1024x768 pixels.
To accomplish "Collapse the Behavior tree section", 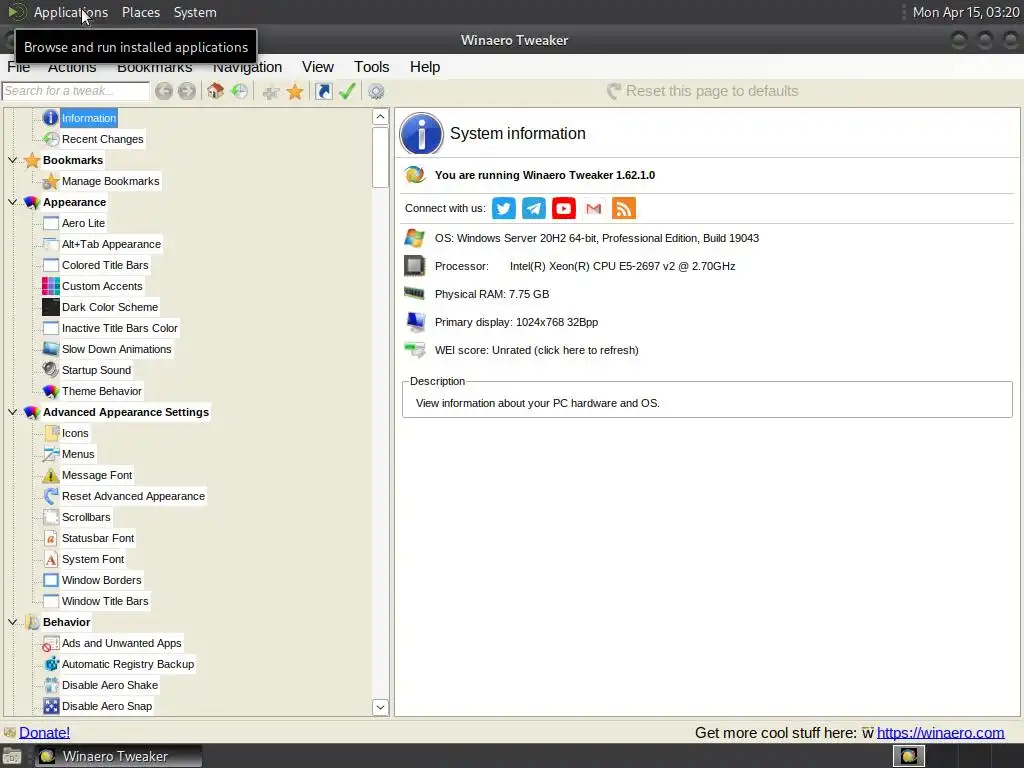I will [x=12, y=622].
